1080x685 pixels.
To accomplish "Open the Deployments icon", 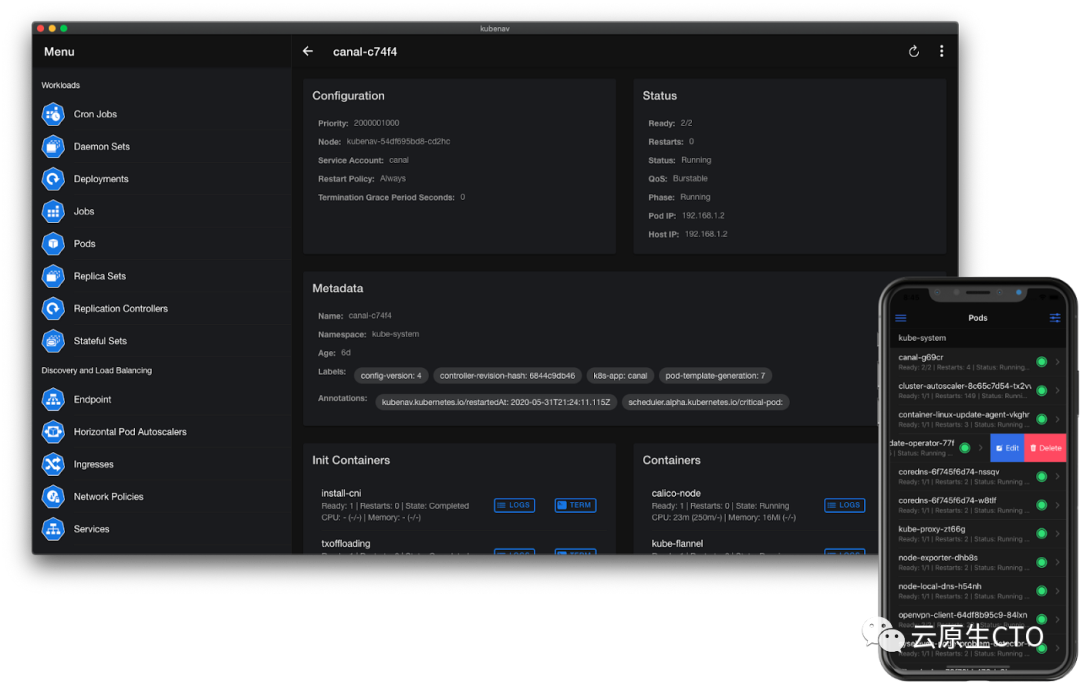I will pyautogui.click(x=53, y=179).
